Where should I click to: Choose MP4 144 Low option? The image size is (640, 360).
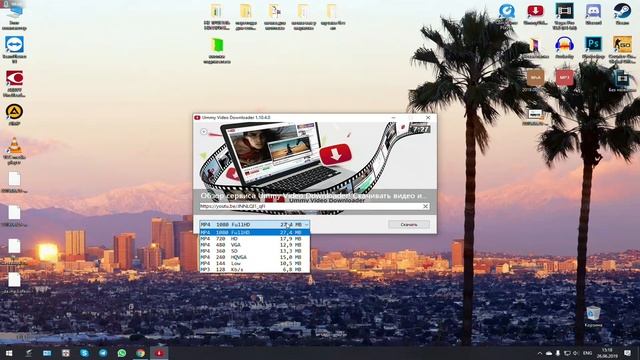tap(254, 263)
